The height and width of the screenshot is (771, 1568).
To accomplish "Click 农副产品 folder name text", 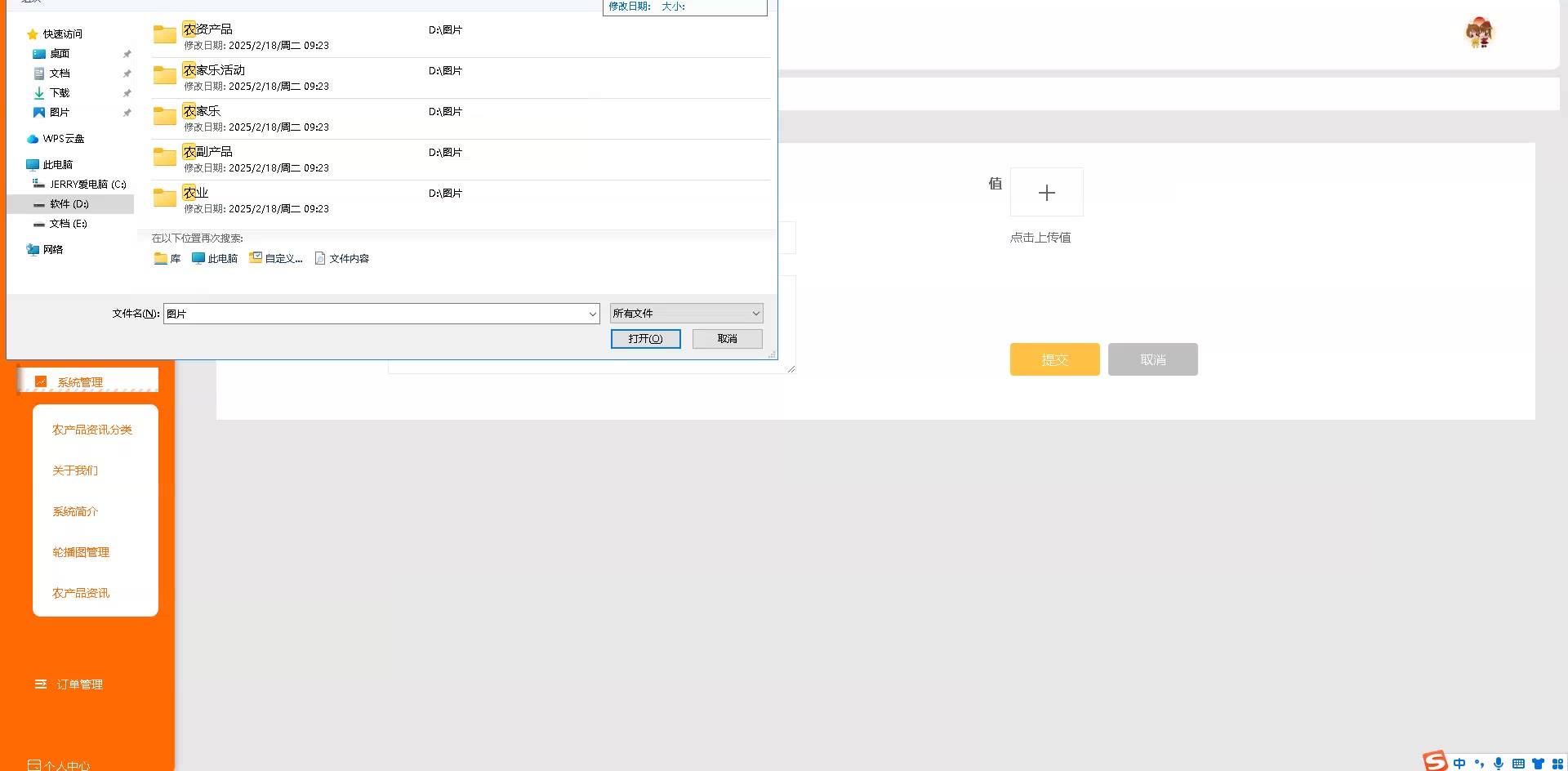I will (207, 152).
